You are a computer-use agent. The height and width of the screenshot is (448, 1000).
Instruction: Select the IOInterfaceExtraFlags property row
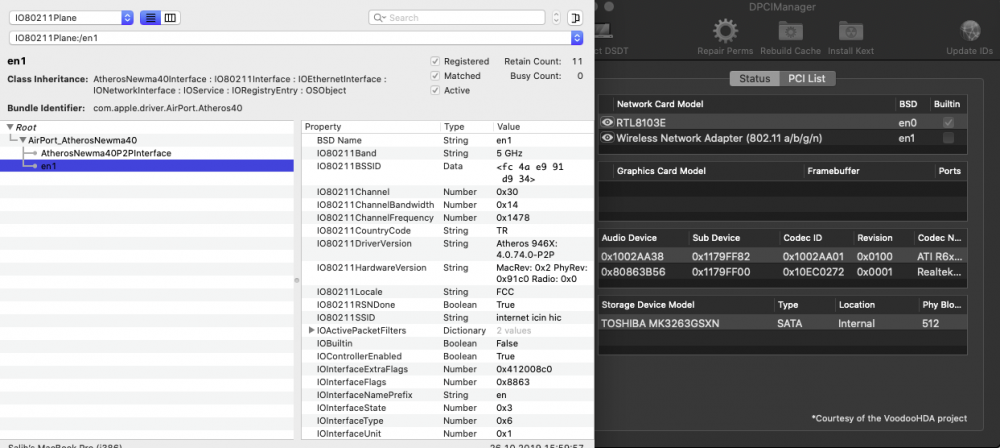click(x=447, y=369)
